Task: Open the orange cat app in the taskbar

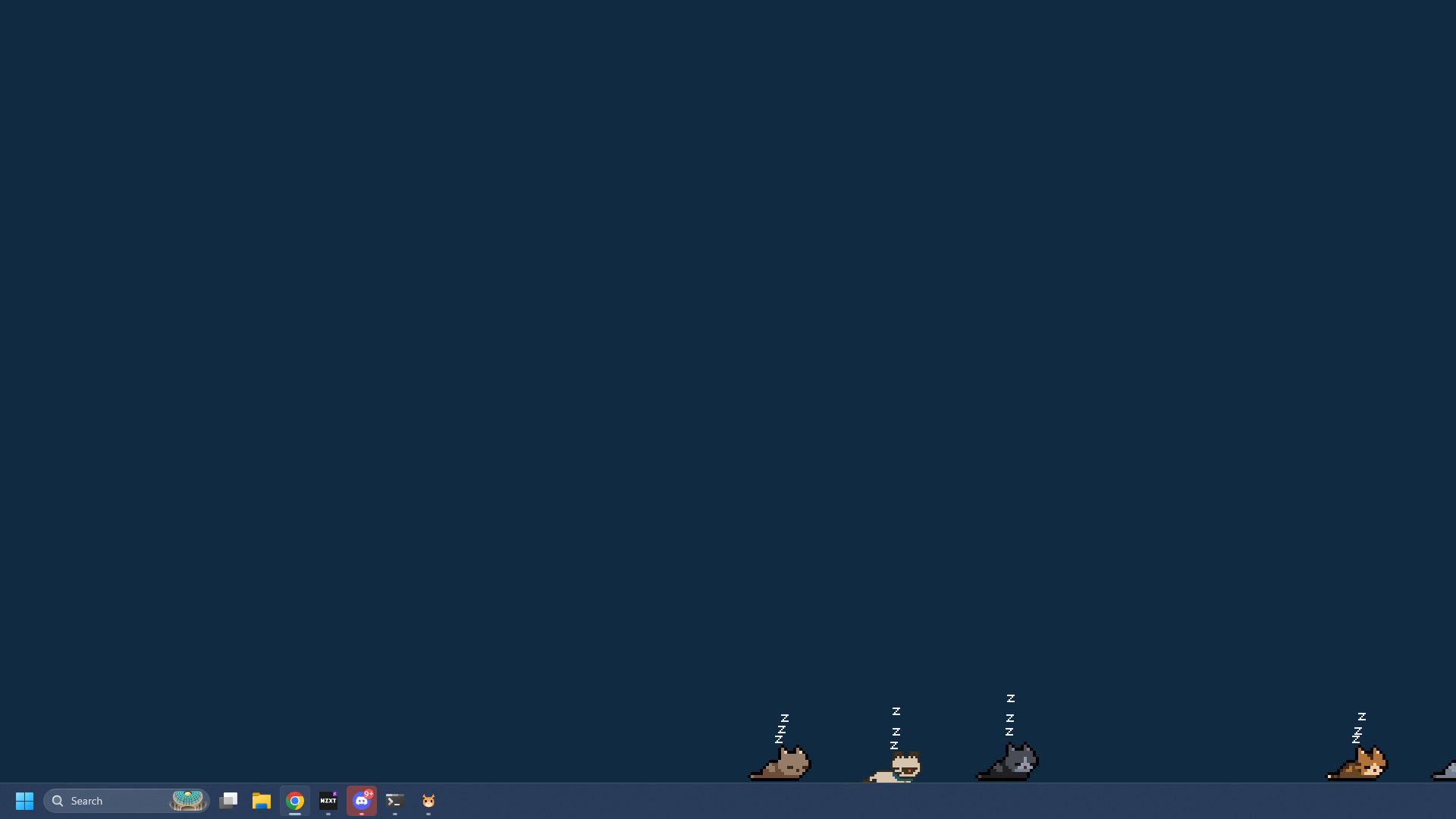Action: pos(428,801)
